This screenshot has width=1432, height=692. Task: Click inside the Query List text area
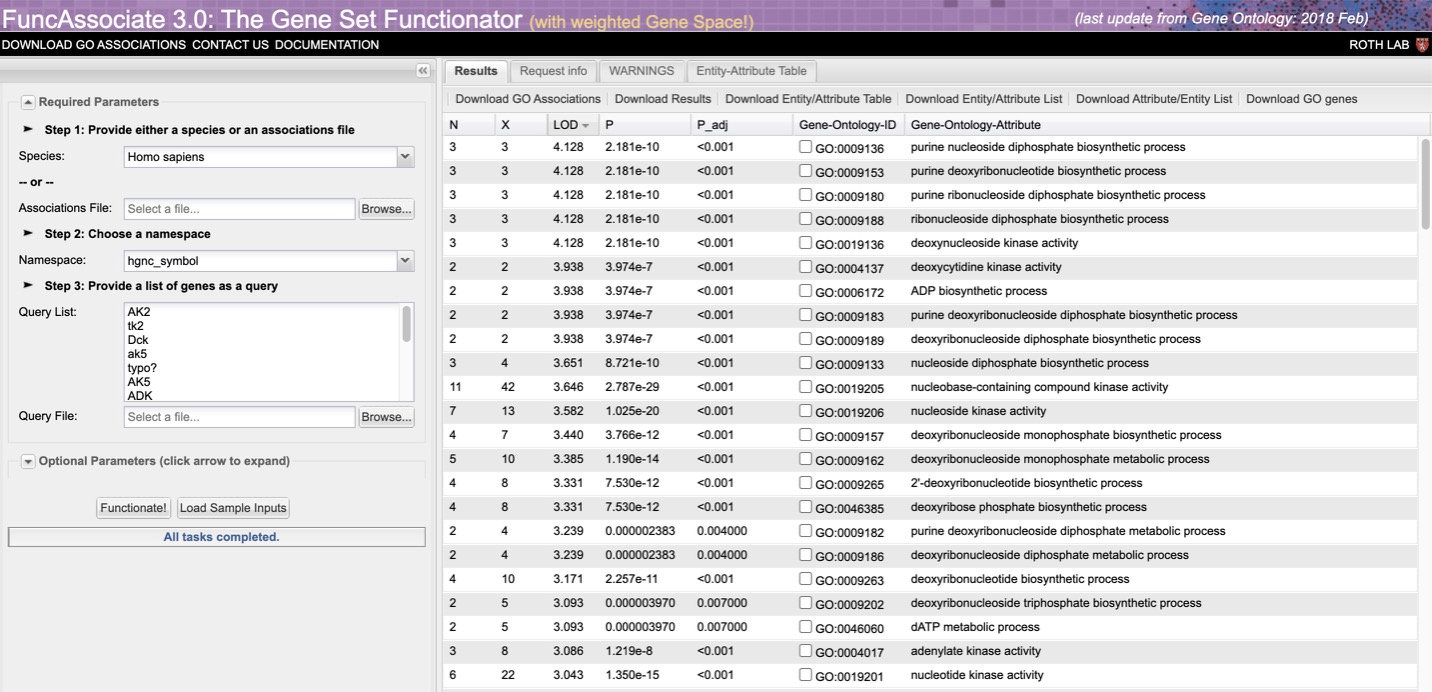[262, 353]
